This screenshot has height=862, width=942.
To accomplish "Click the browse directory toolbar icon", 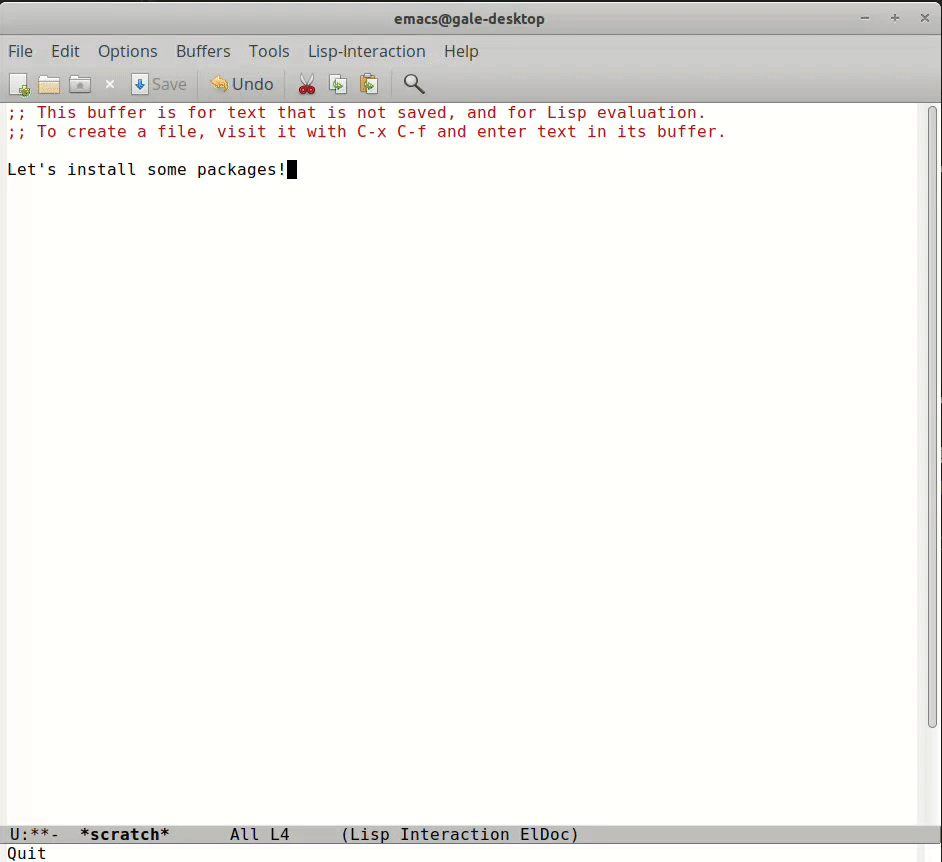I will click(79, 84).
